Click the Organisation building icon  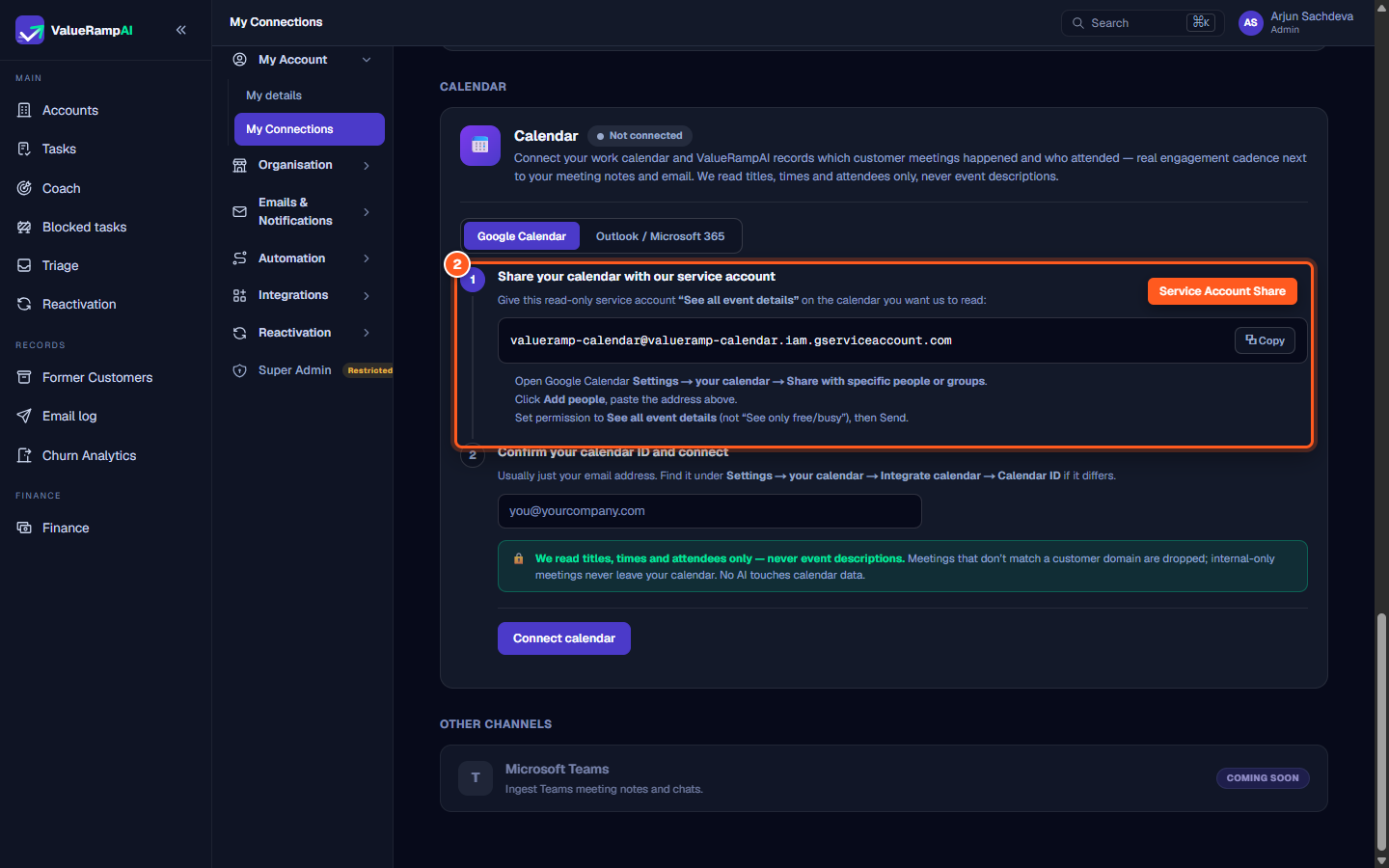click(x=239, y=165)
